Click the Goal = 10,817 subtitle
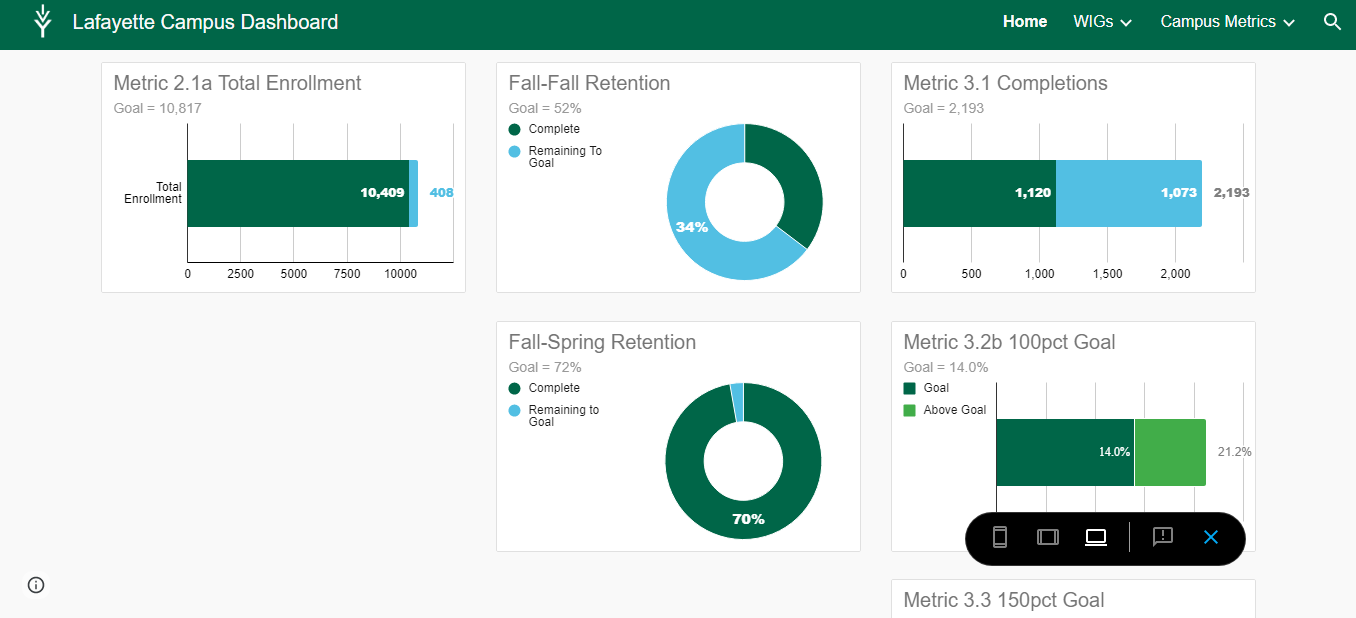Viewport: 1356px width, 618px height. pos(157,108)
